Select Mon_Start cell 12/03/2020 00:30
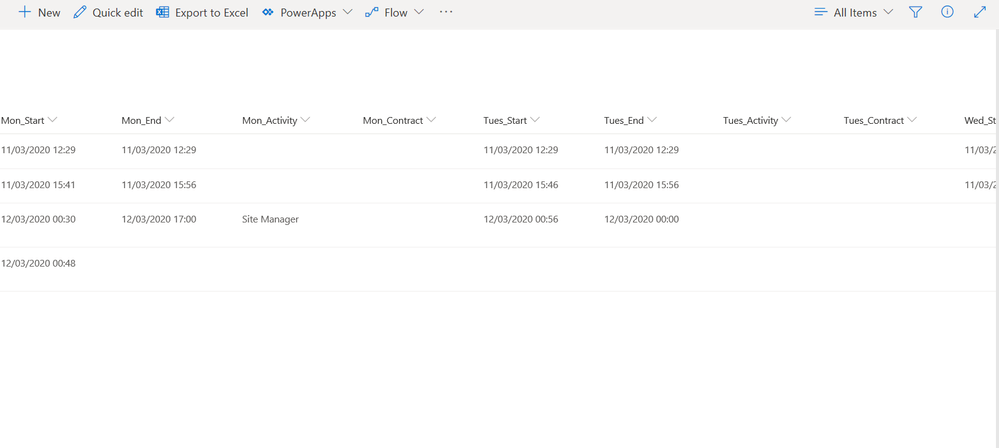Screen dimensions: 999x448 click(38, 219)
